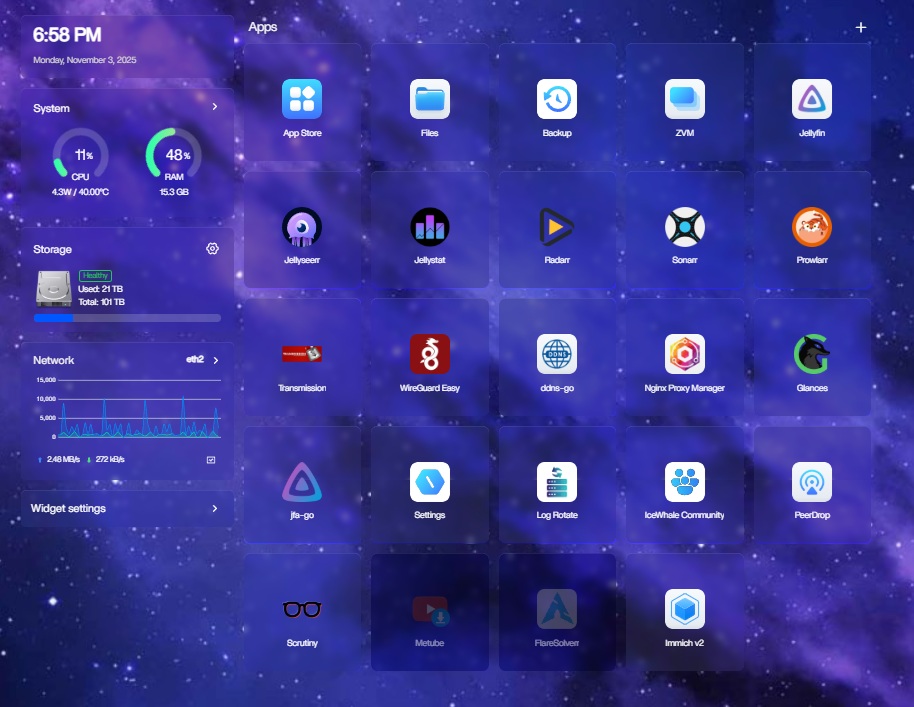The image size is (914, 707).
Task: Expand the Network eth2 interface chevron
Action: click(216, 360)
